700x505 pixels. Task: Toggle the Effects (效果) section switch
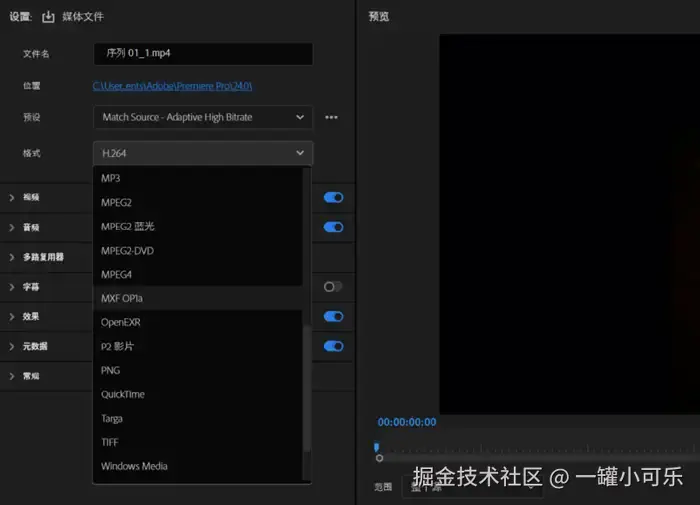(333, 317)
